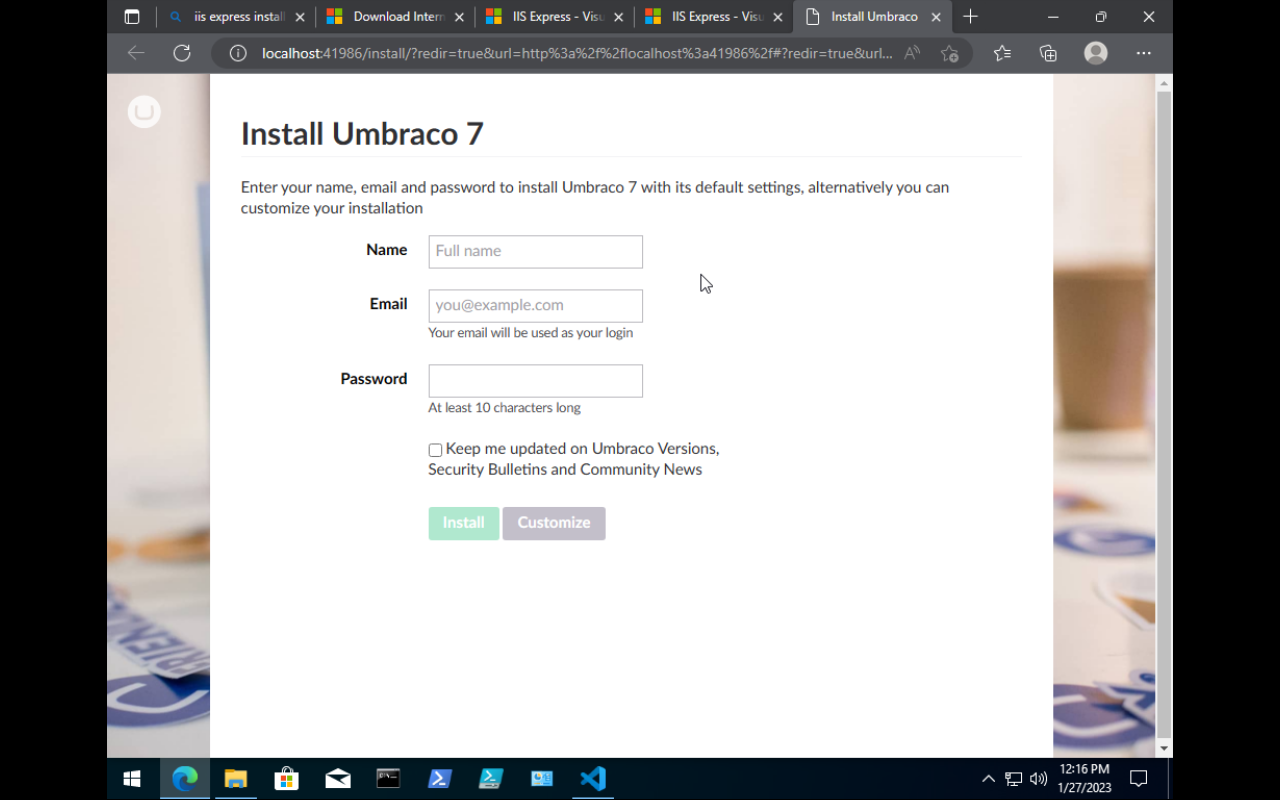View site information icon in address bar
This screenshot has height=800, width=1280.
coord(238,53)
